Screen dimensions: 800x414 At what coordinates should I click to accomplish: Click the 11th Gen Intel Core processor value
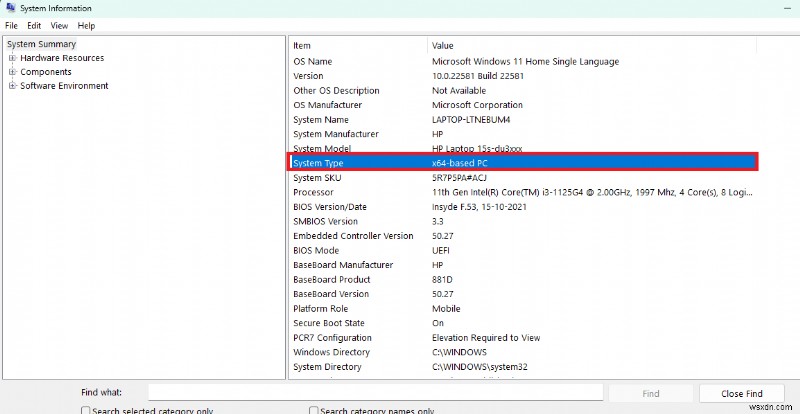pyautogui.click(x=592, y=192)
